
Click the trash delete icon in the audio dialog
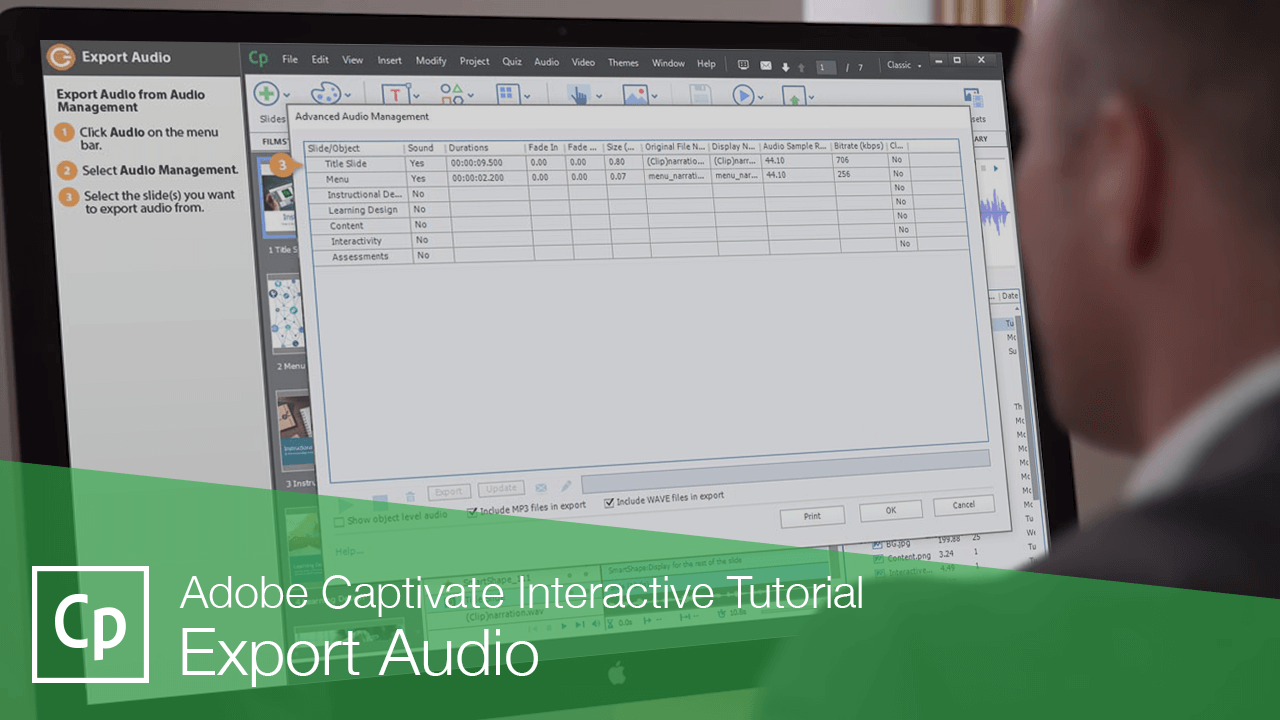[x=410, y=496]
